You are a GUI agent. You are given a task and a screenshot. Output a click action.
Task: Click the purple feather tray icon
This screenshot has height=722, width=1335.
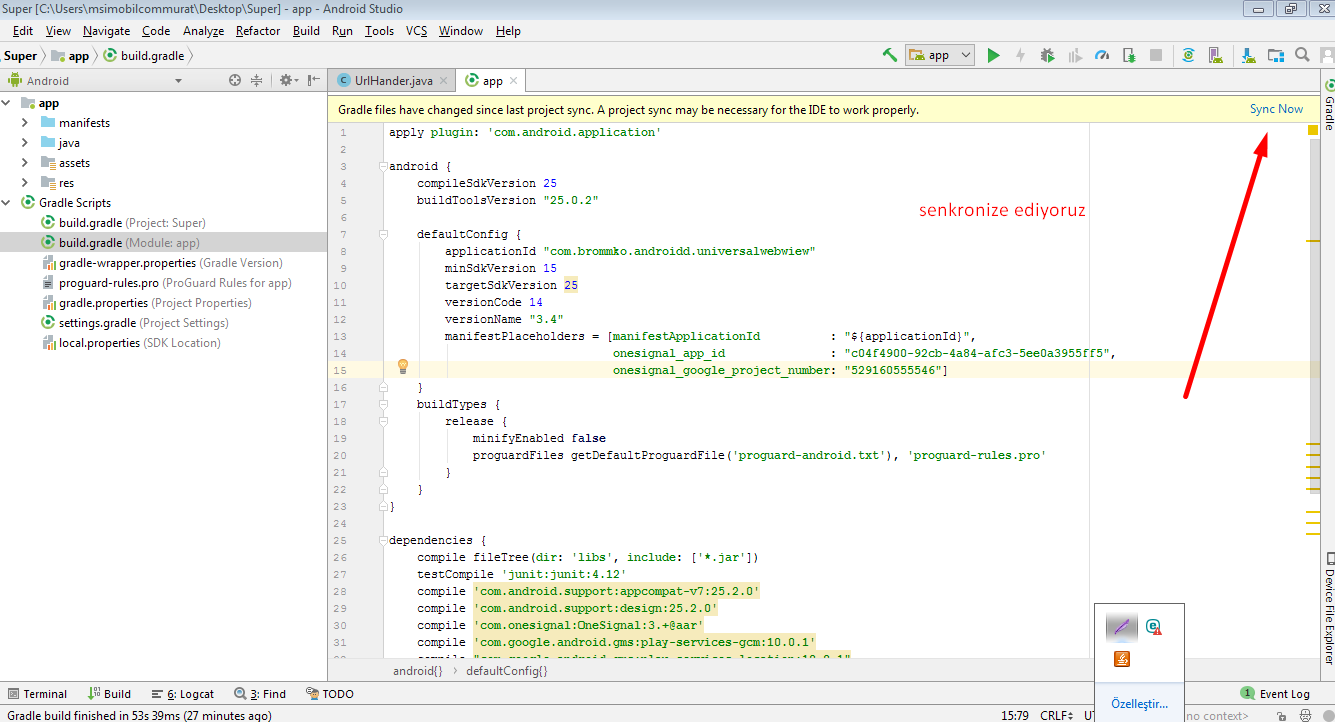[1122, 628]
